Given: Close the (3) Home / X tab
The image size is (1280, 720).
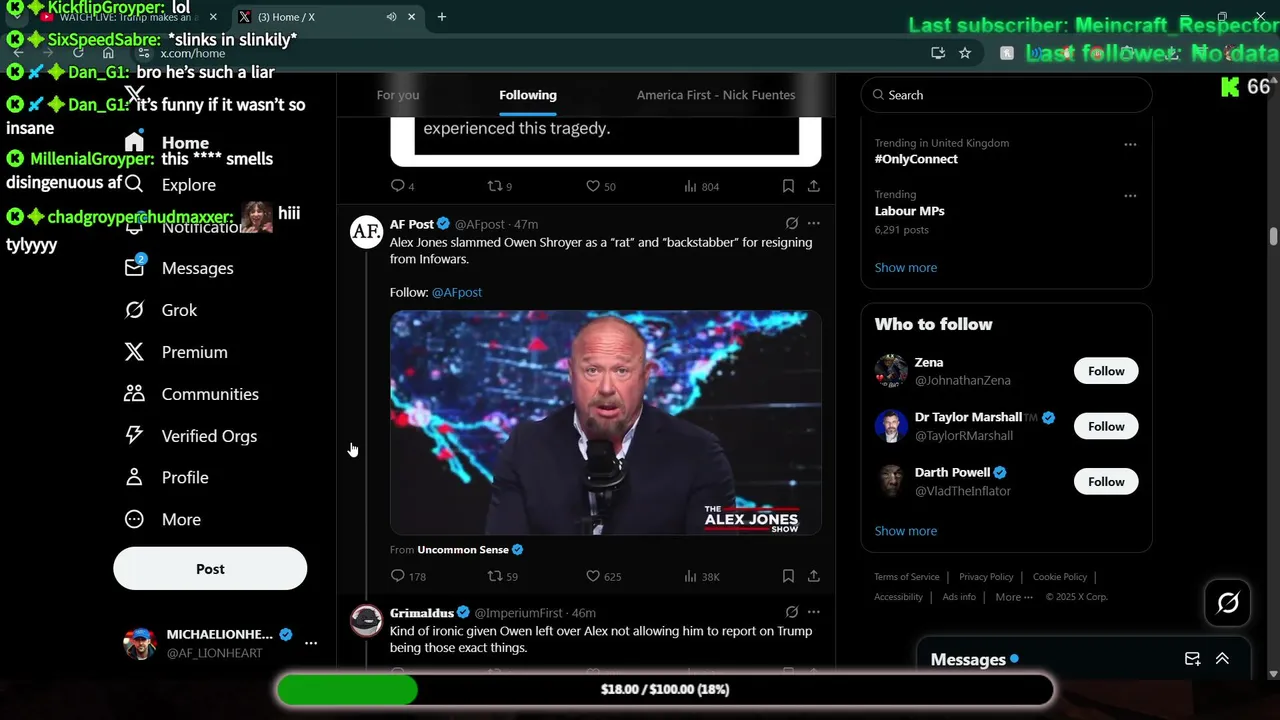Looking at the screenshot, I should tap(411, 17).
